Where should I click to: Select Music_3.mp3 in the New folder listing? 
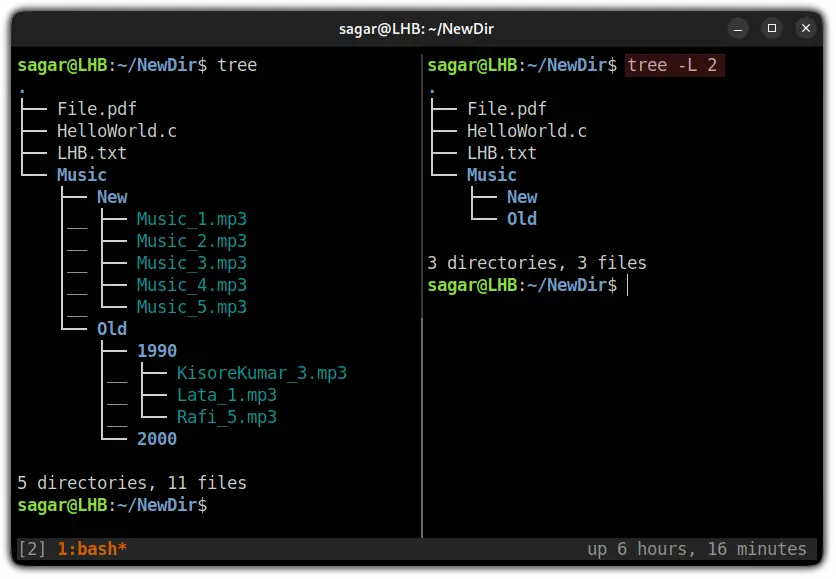coord(192,263)
